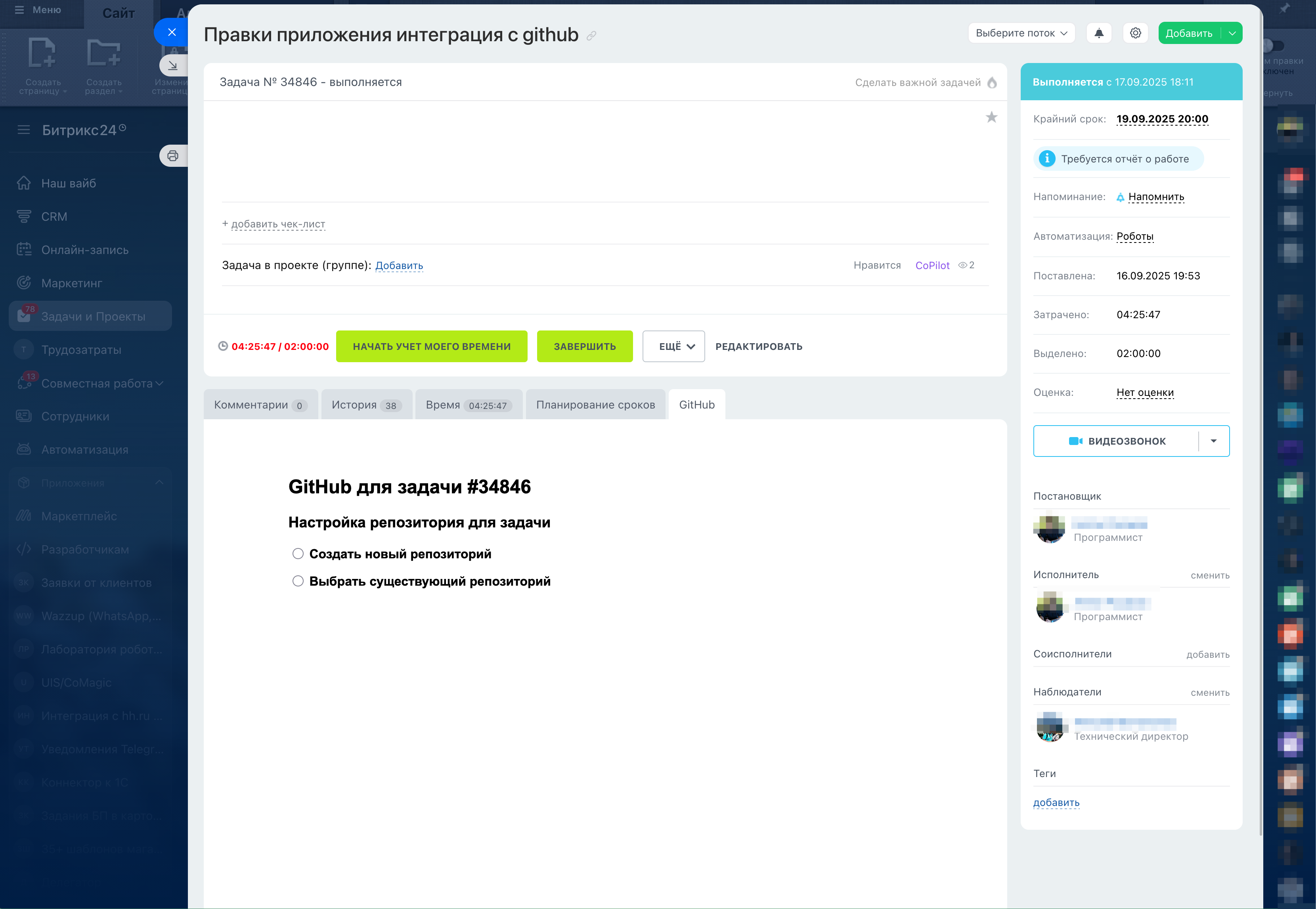Click the deadline date 19.09.2025 20:00

coord(1162,119)
